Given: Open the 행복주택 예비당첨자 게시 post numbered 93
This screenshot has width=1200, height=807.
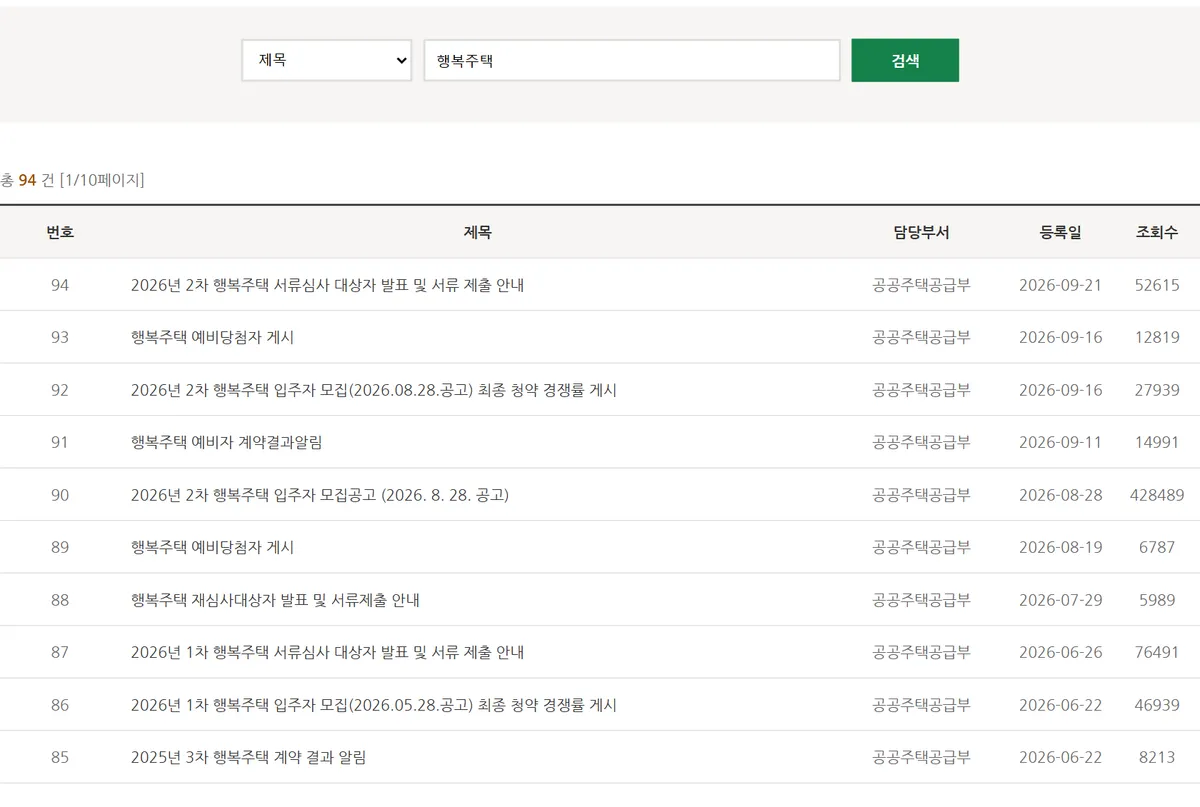Looking at the screenshot, I should (212, 337).
